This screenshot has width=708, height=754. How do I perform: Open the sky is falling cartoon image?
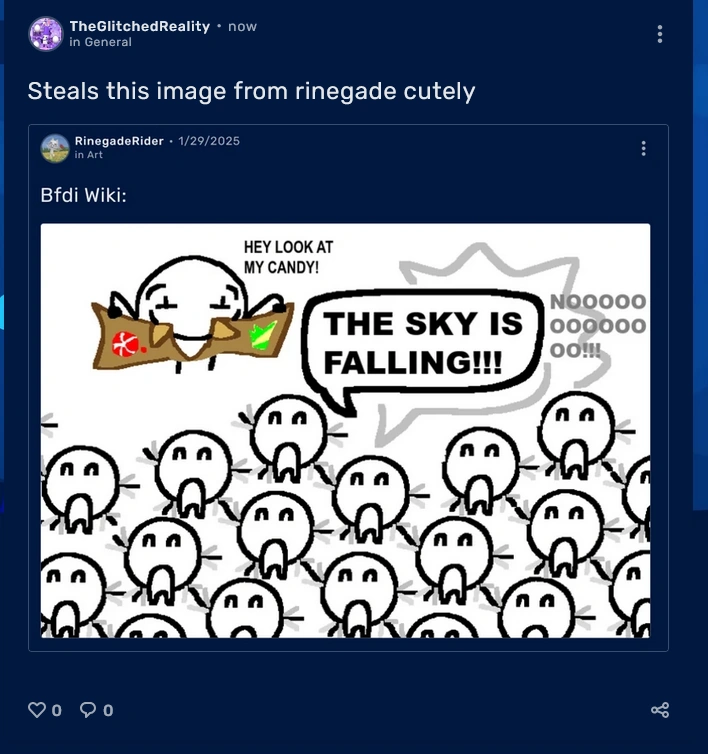tap(345, 431)
